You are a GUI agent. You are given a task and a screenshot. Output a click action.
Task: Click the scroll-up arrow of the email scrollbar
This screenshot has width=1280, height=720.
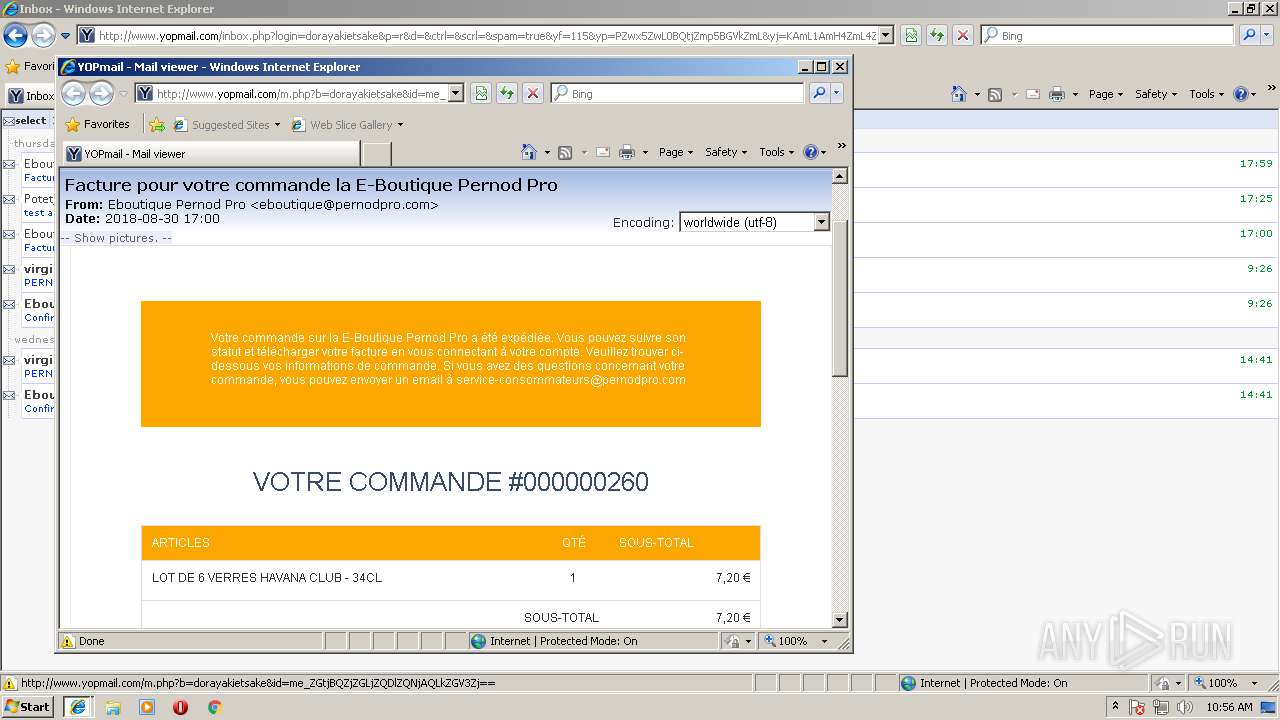point(840,176)
